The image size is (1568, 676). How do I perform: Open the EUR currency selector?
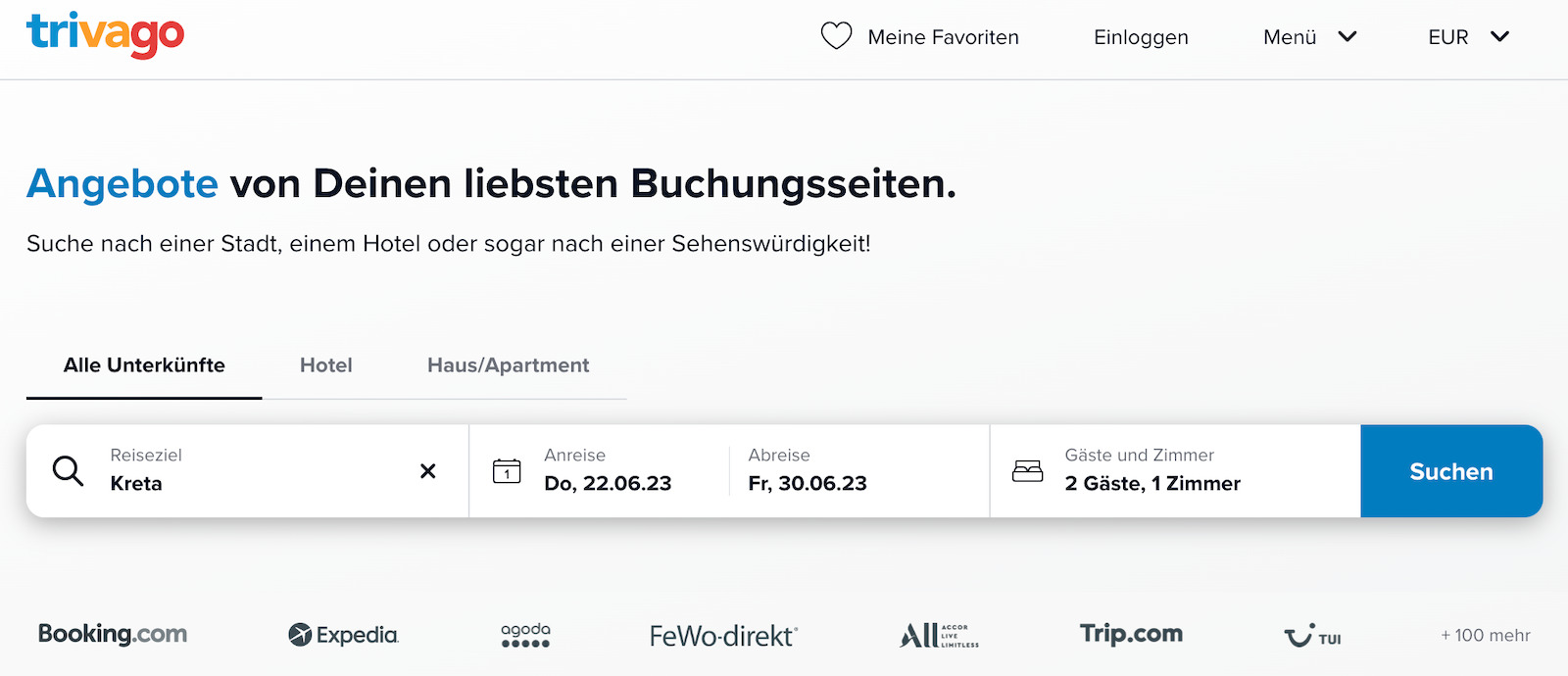tap(1467, 37)
